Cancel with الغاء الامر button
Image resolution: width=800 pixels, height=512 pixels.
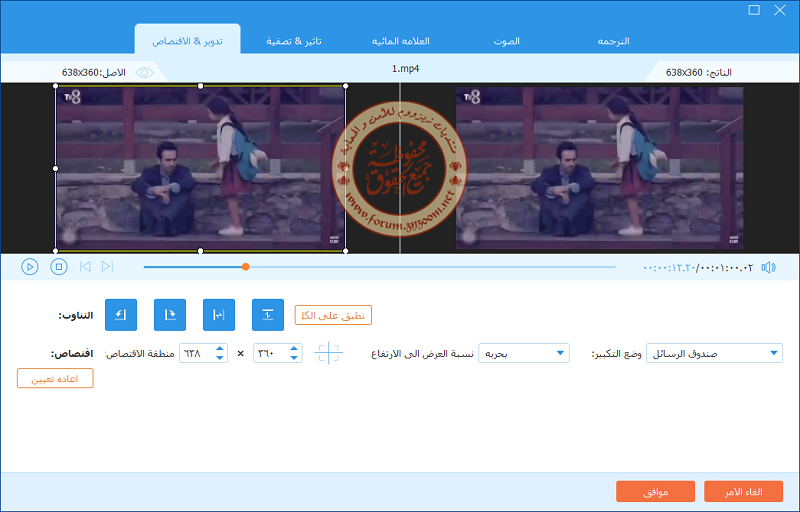point(743,492)
